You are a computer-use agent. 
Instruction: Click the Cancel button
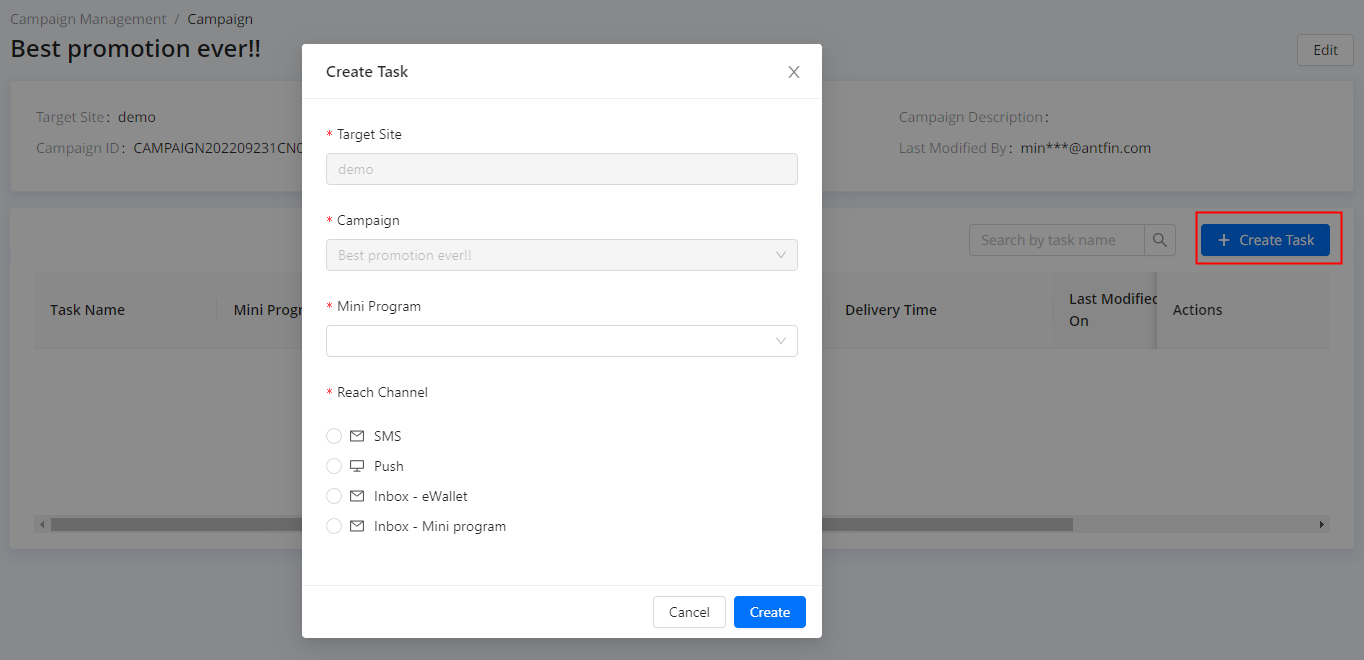pyautogui.click(x=689, y=612)
